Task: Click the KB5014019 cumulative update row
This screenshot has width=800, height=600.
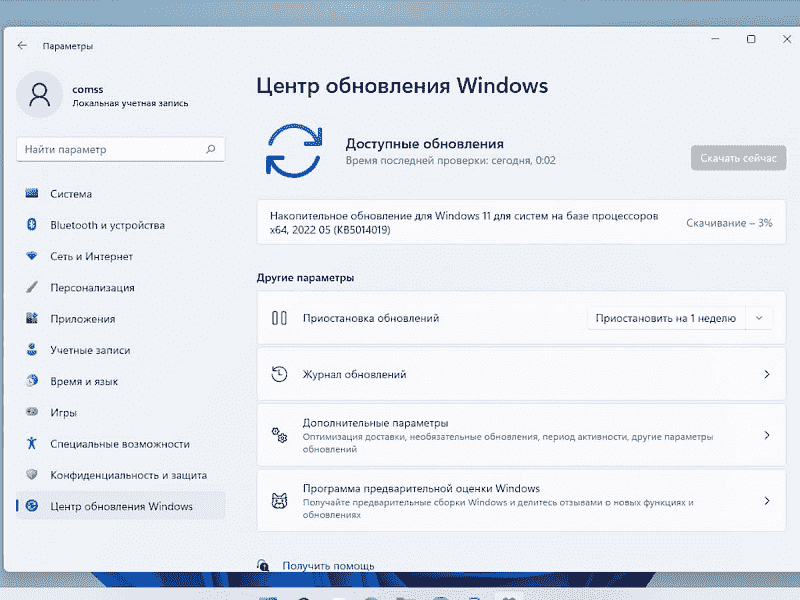Action: click(x=521, y=222)
